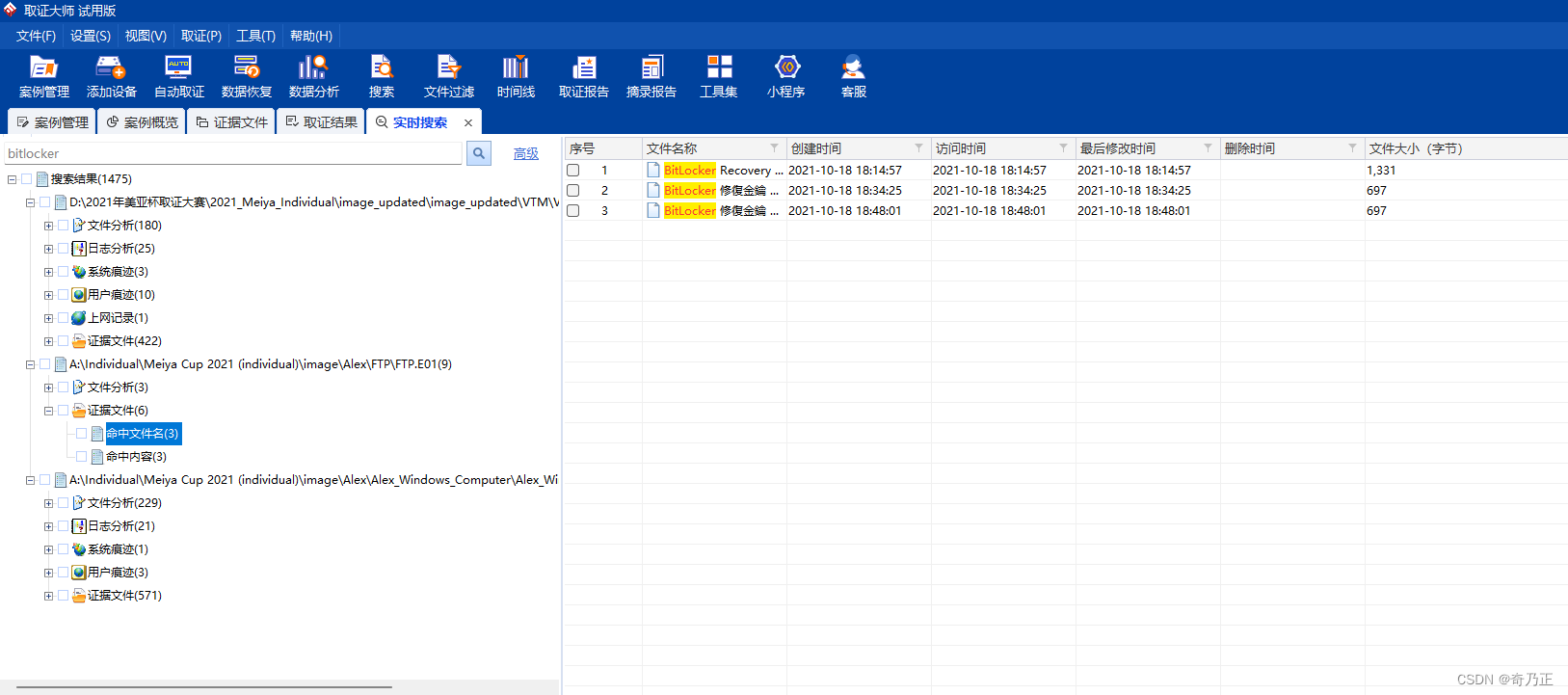Collapse the 证据文件(6) node

48,411
